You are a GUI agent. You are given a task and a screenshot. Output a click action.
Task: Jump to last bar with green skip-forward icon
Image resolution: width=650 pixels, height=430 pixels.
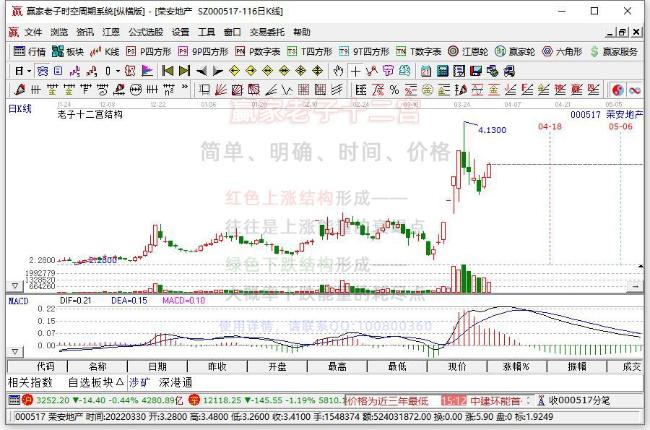tap(184, 71)
